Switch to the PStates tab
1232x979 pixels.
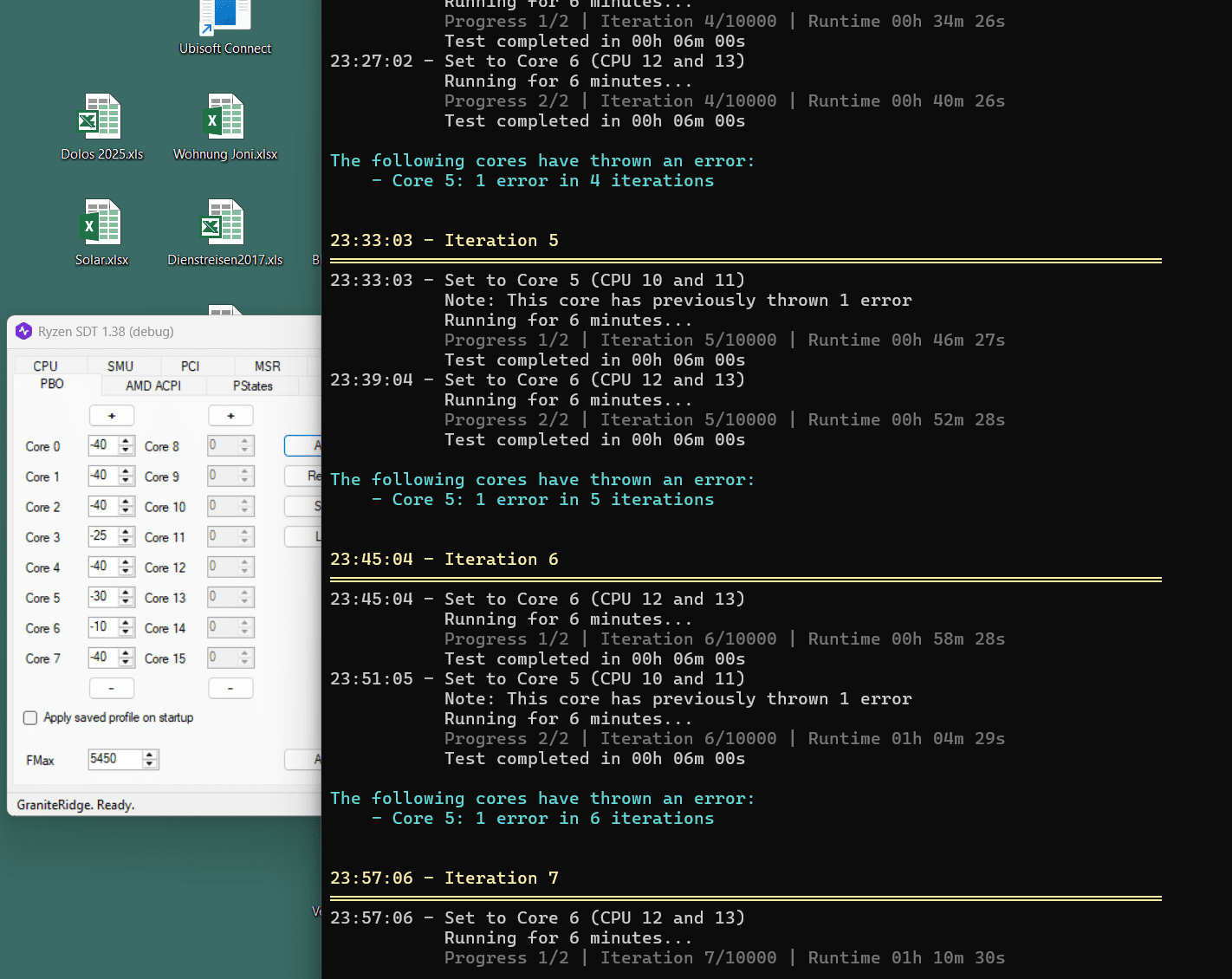(253, 386)
